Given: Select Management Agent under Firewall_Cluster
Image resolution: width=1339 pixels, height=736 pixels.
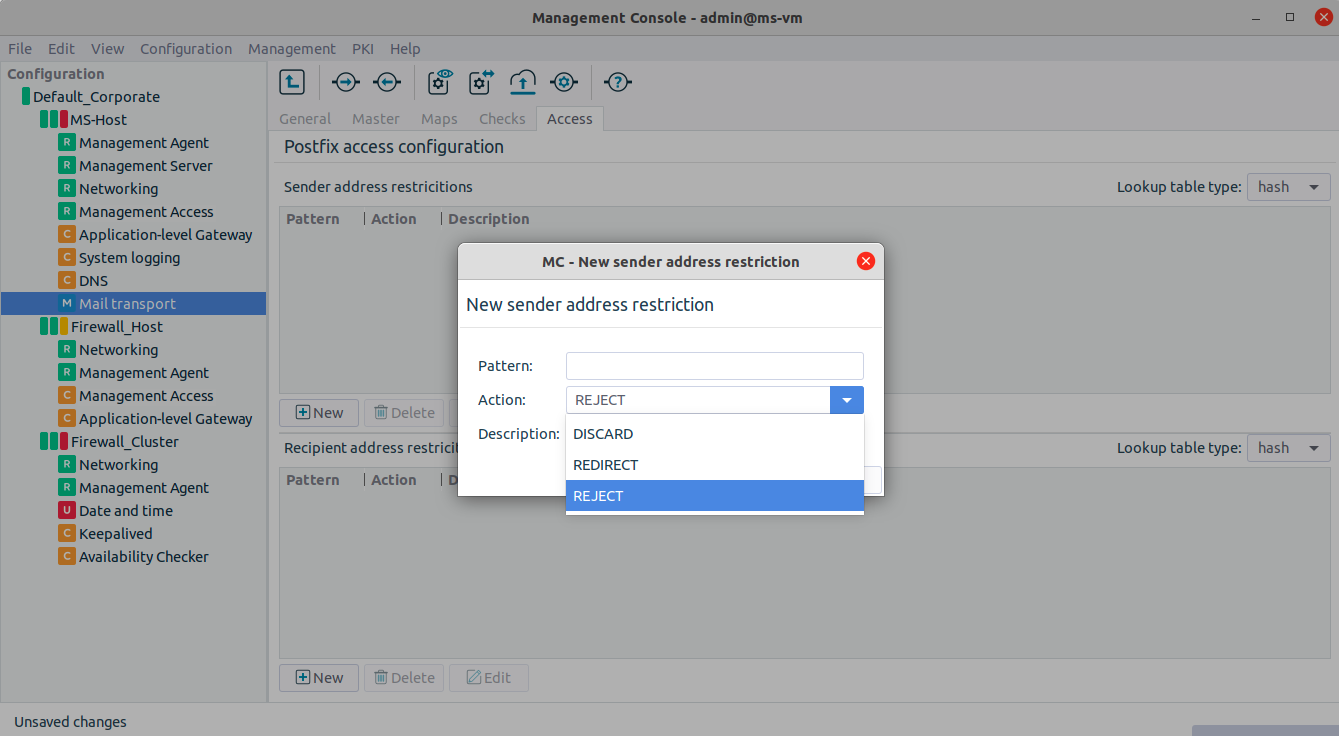Looking at the screenshot, I should click(144, 488).
